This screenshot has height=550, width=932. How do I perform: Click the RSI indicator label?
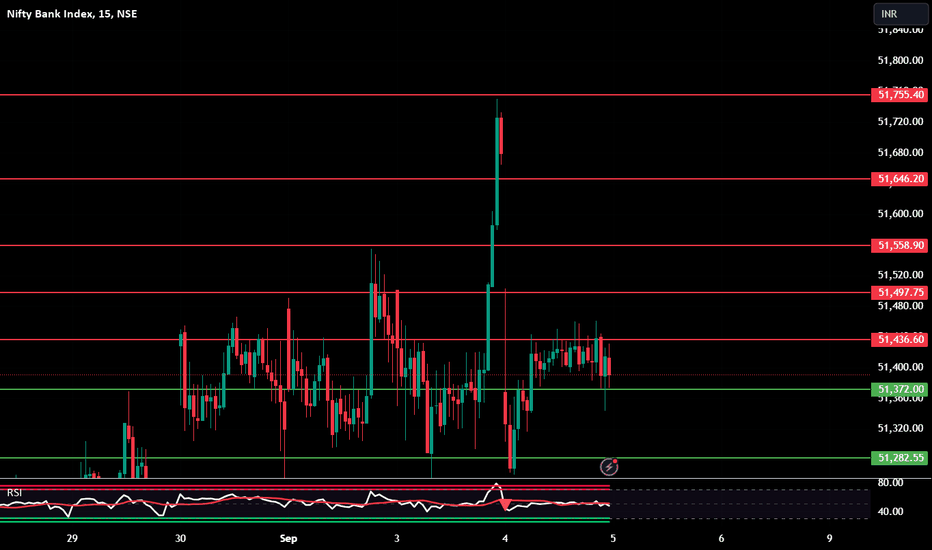pyautogui.click(x=14, y=492)
